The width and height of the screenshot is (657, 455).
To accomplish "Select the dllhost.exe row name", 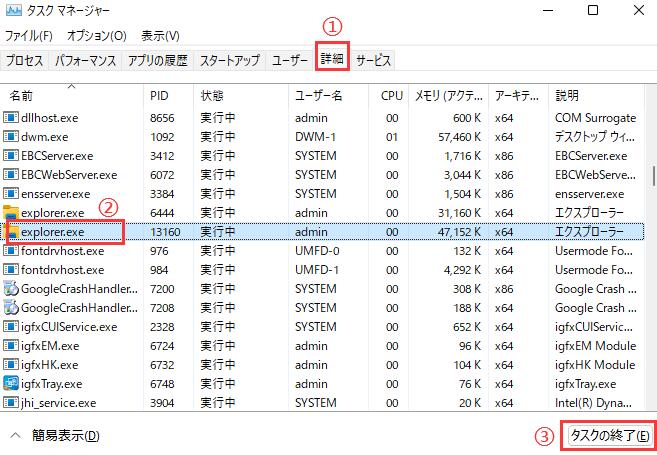I will [x=49, y=118].
